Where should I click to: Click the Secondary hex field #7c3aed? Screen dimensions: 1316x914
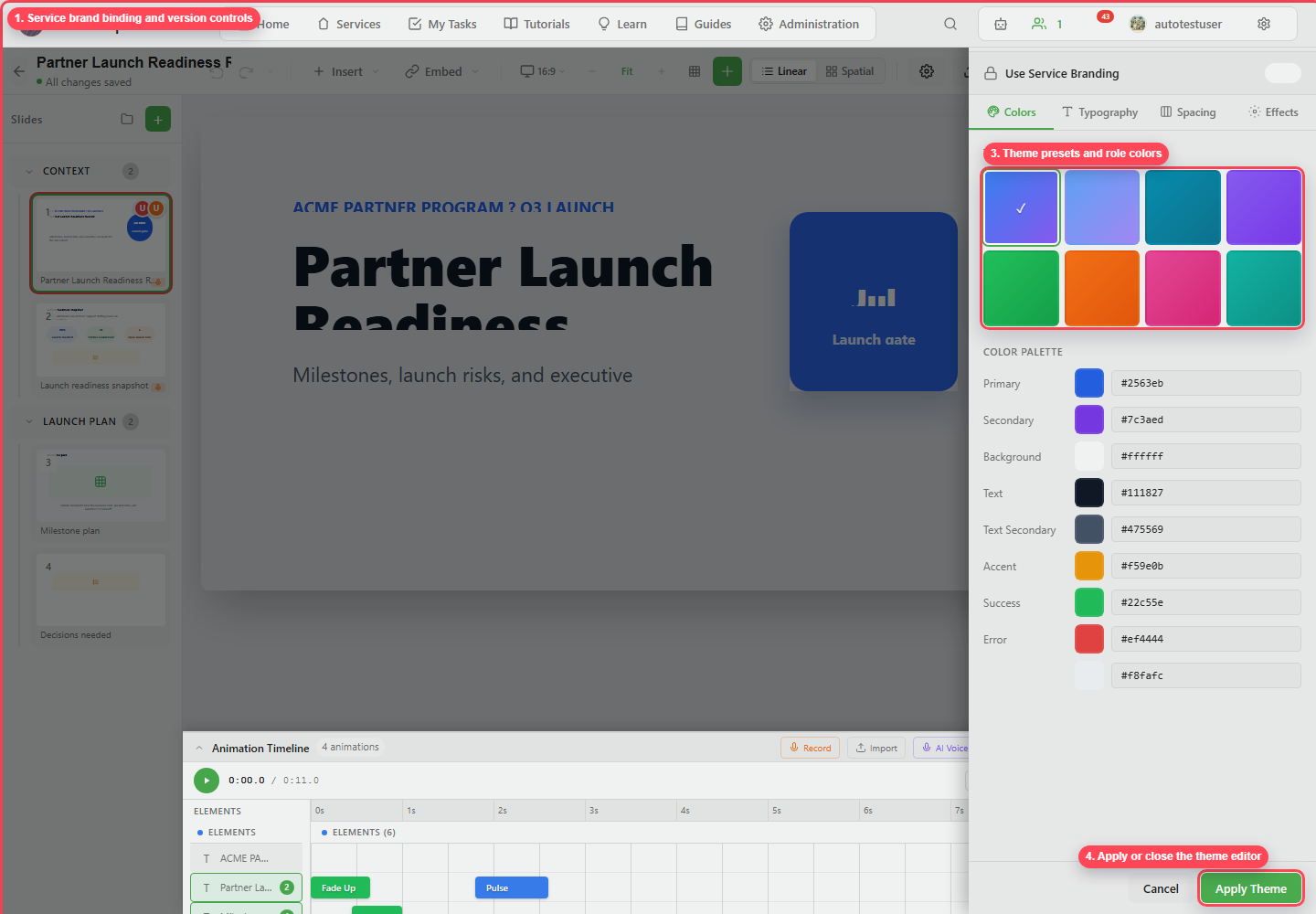1206,420
